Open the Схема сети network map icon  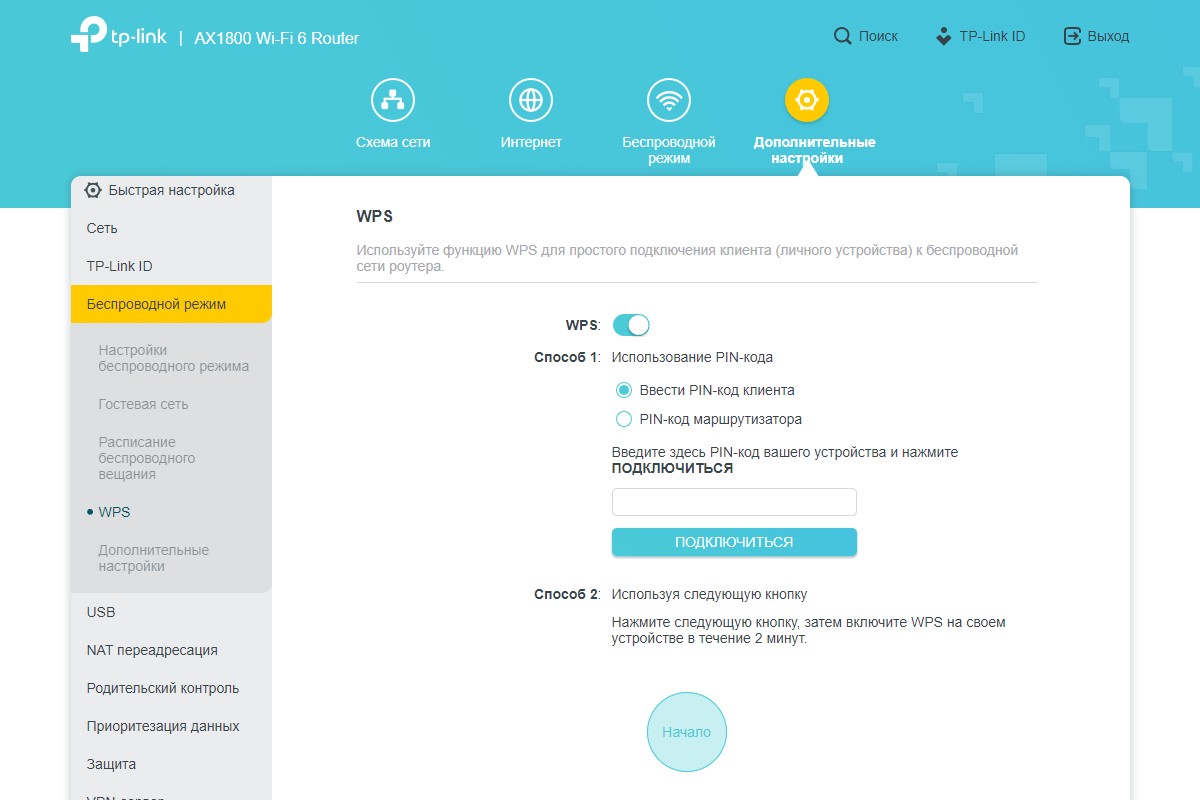coord(393,100)
